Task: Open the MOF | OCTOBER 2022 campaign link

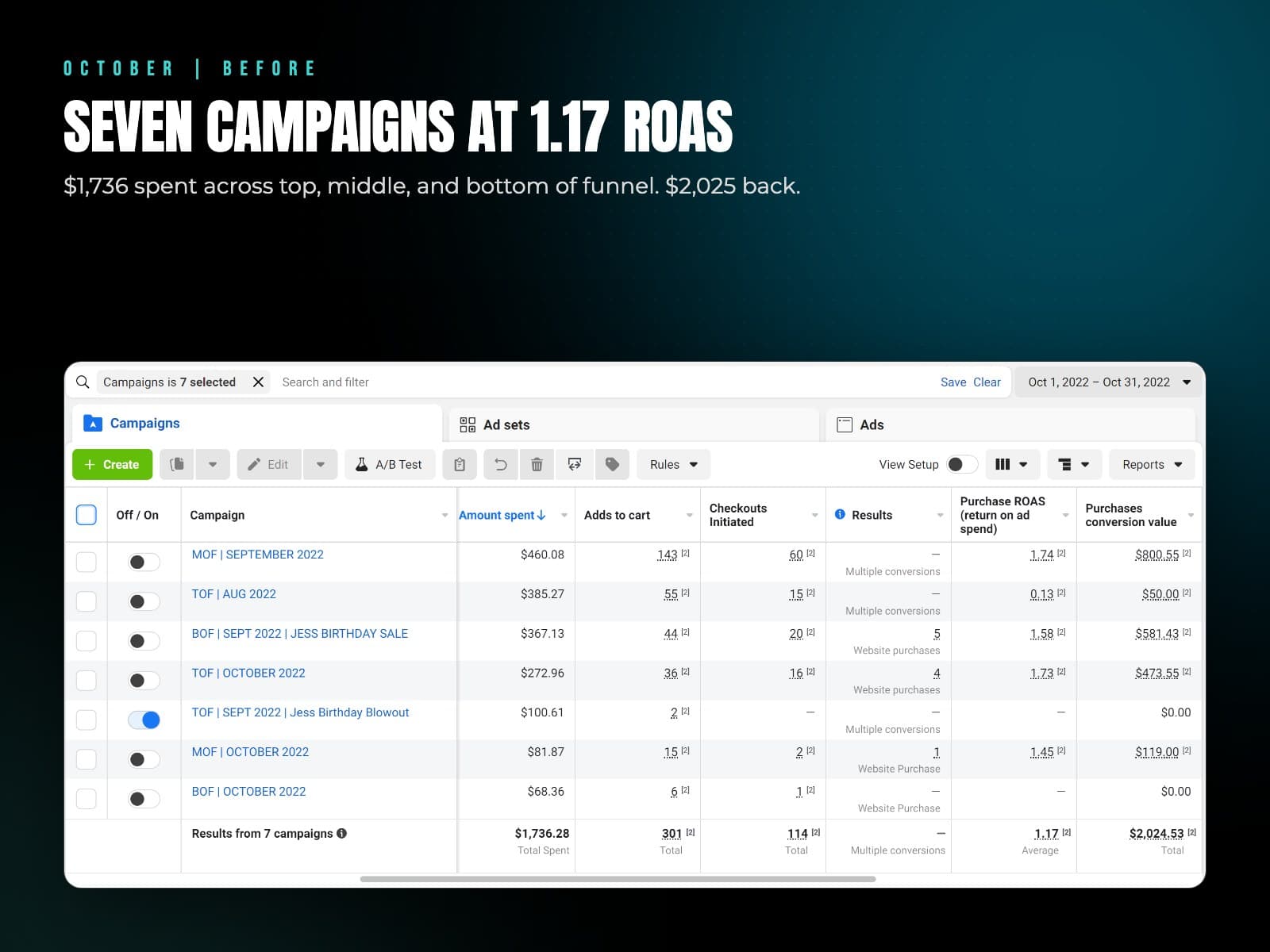Action: 250,752
